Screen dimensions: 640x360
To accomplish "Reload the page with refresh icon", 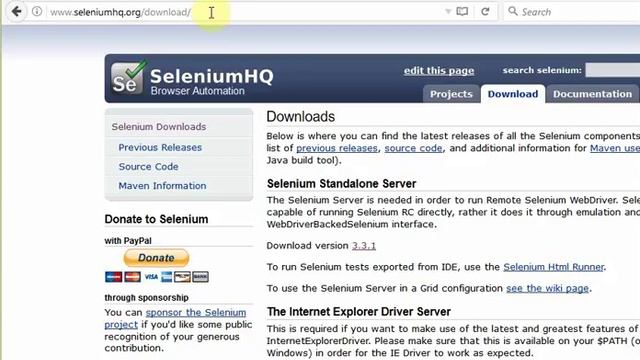I will pyautogui.click(x=485, y=11).
